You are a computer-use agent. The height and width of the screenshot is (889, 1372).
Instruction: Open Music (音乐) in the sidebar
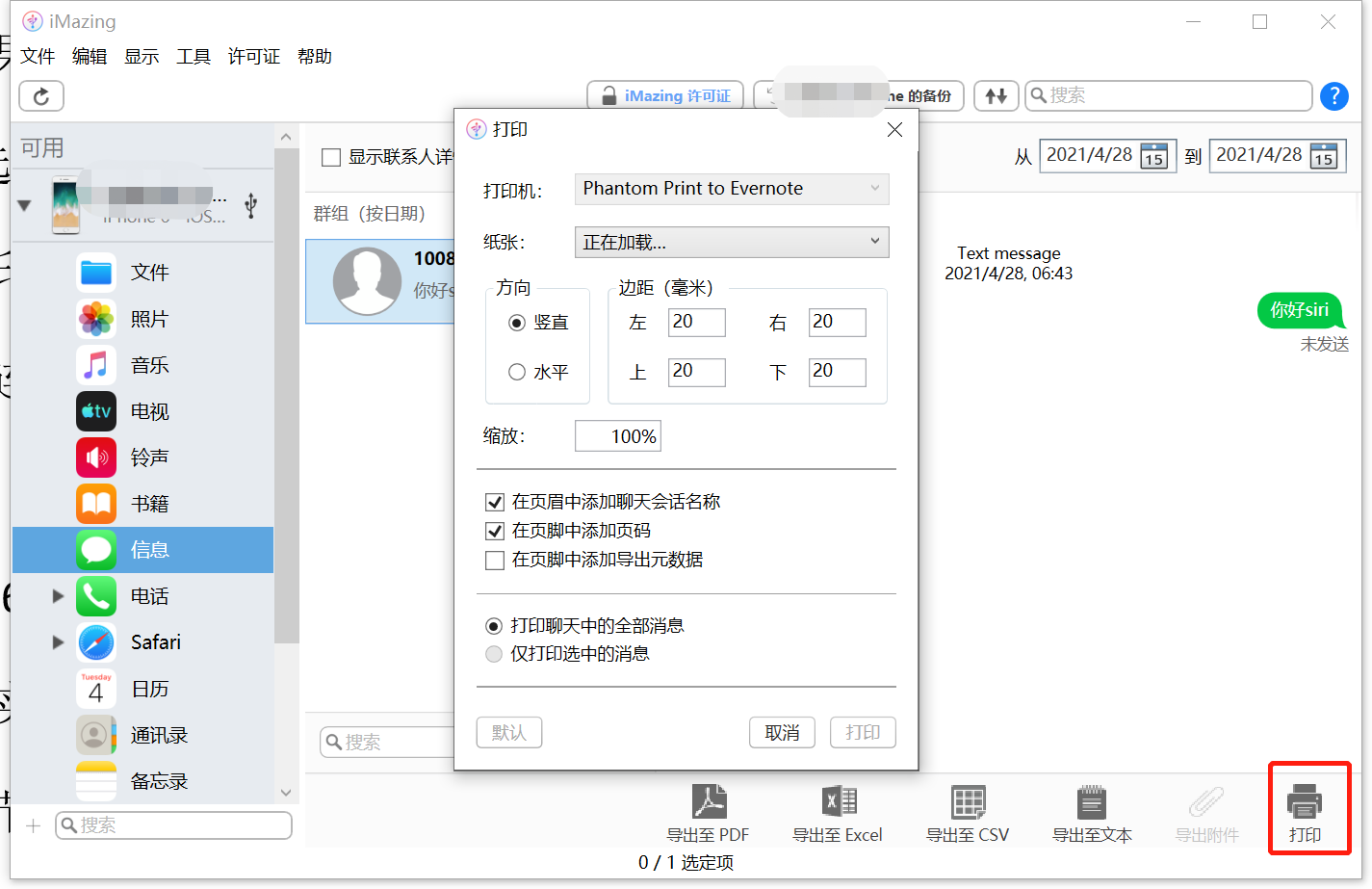pyautogui.click(x=142, y=365)
